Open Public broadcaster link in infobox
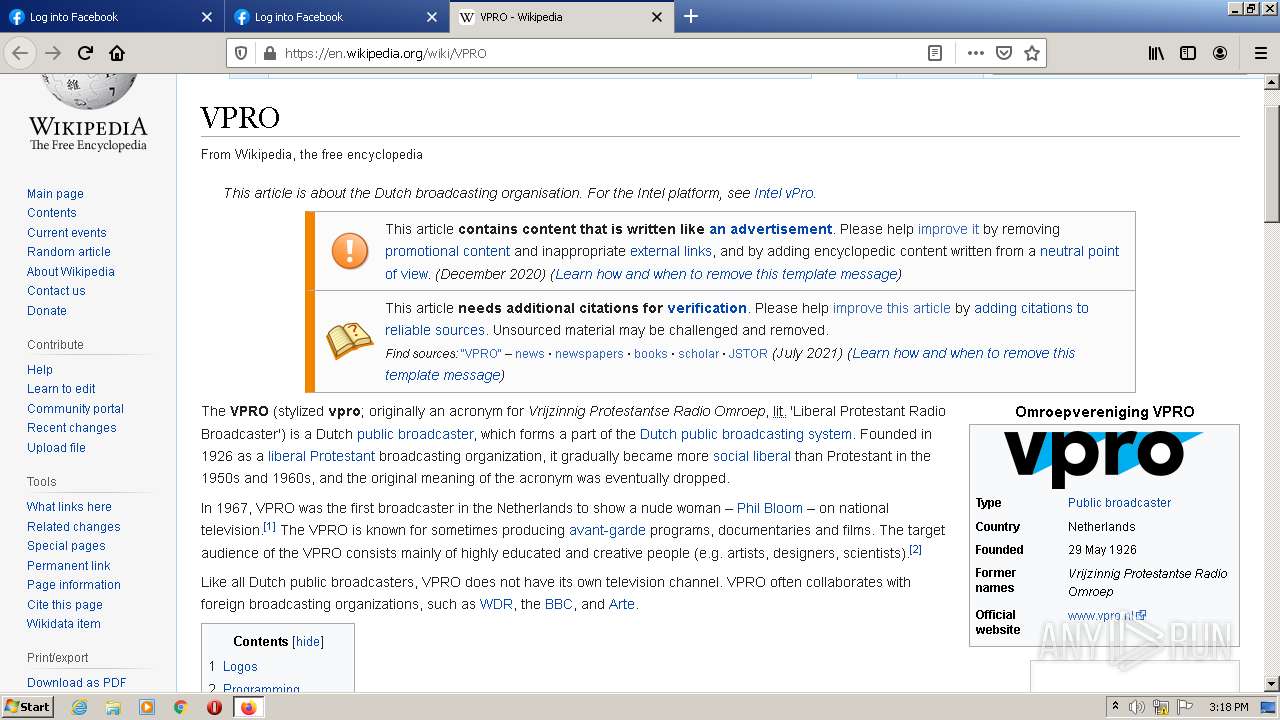This screenshot has height=720, width=1280. tap(1119, 503)
